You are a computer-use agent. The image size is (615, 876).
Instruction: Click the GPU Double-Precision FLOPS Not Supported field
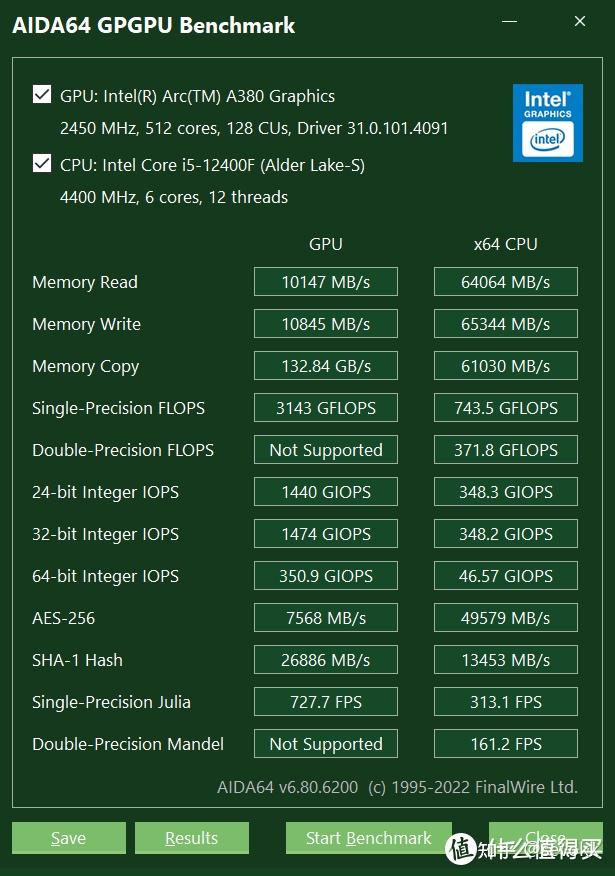325,450
